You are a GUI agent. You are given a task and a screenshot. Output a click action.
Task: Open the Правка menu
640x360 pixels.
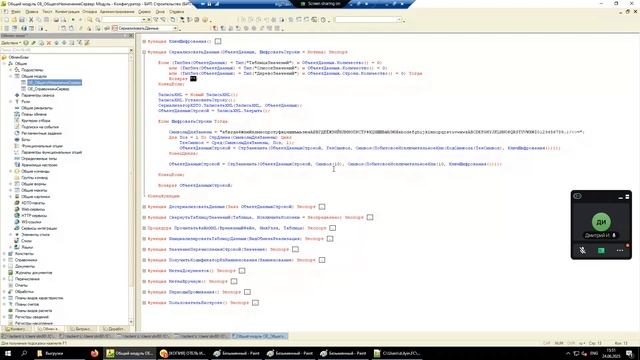pyautogui.click(x=31, y=12)
